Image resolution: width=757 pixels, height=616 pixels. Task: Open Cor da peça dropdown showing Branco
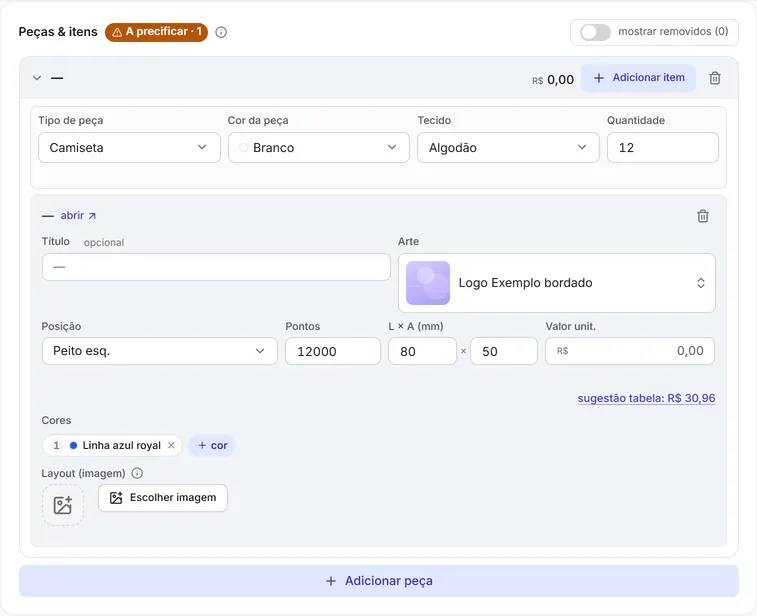point(319,148)
